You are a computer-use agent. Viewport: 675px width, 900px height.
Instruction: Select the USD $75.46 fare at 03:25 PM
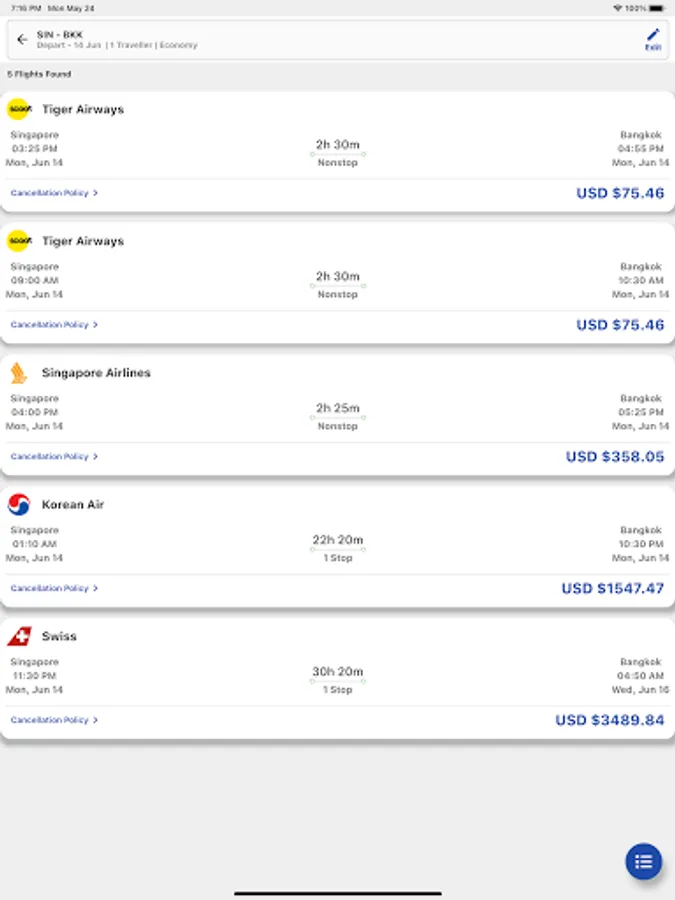[x=620, y=193]
